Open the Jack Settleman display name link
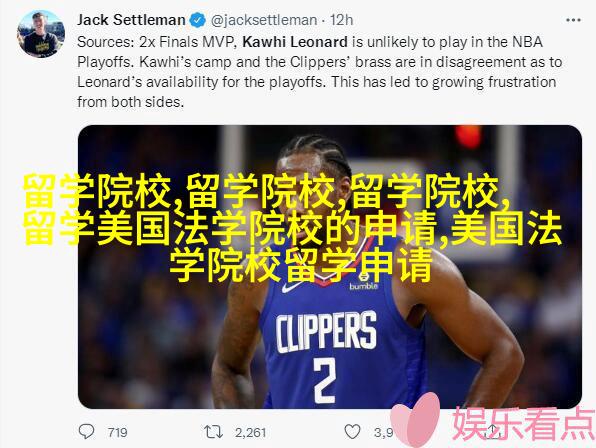 pos(131,20)
